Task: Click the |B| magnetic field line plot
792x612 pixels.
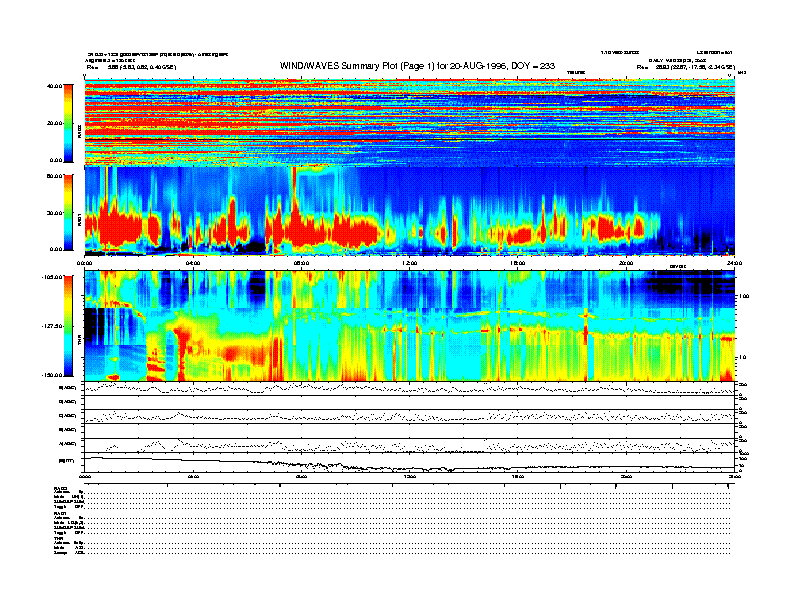Action: 410,462
